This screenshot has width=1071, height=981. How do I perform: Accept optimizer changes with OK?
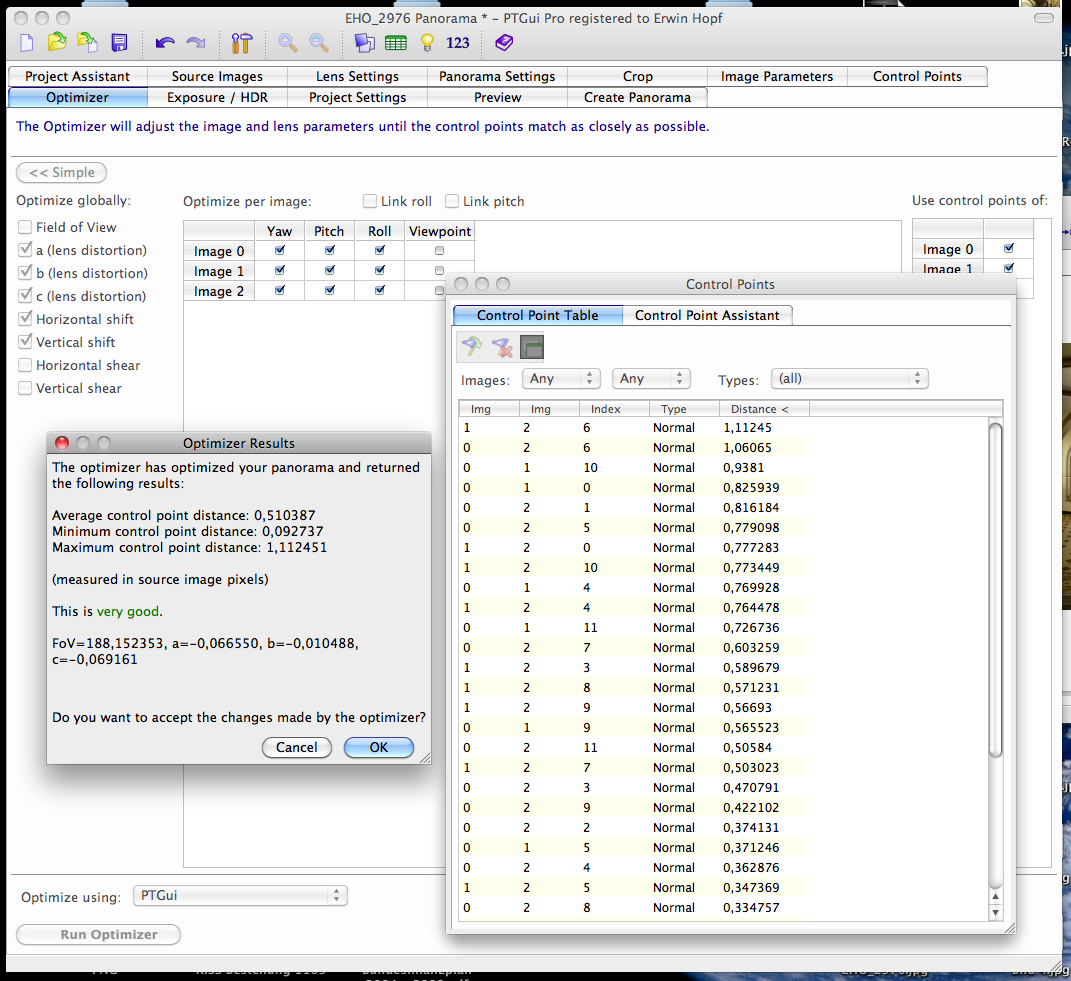378,747
